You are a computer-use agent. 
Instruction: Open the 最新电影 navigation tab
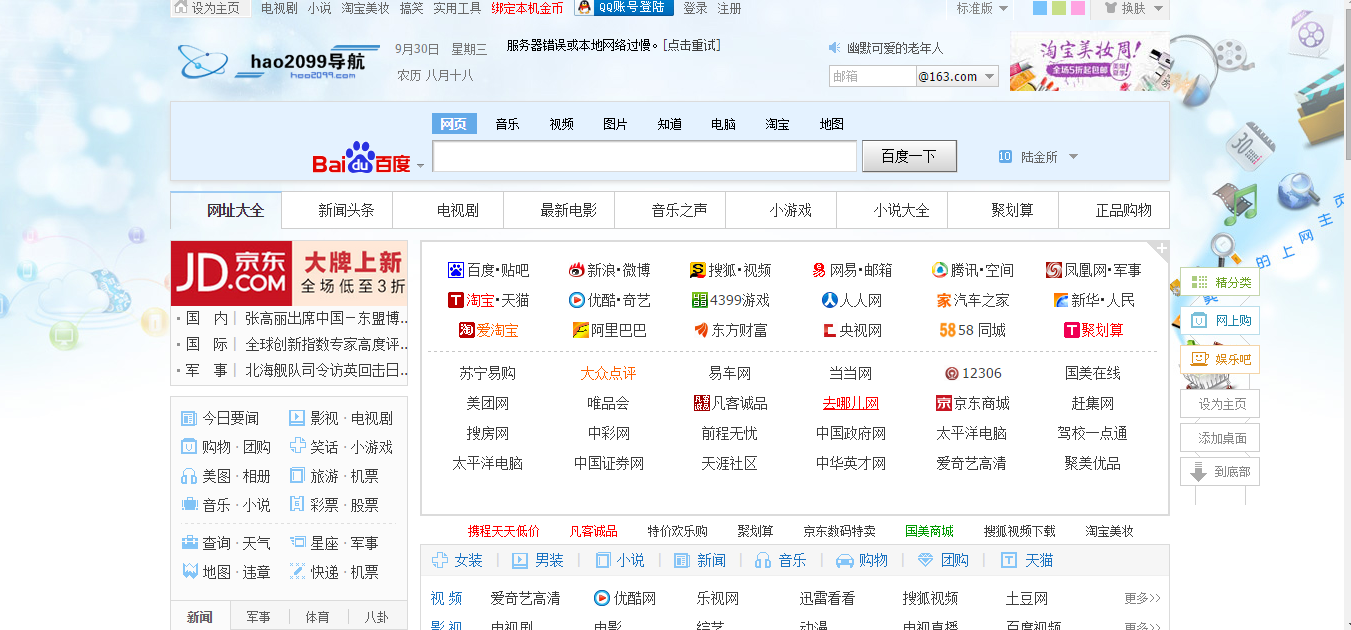568,210
